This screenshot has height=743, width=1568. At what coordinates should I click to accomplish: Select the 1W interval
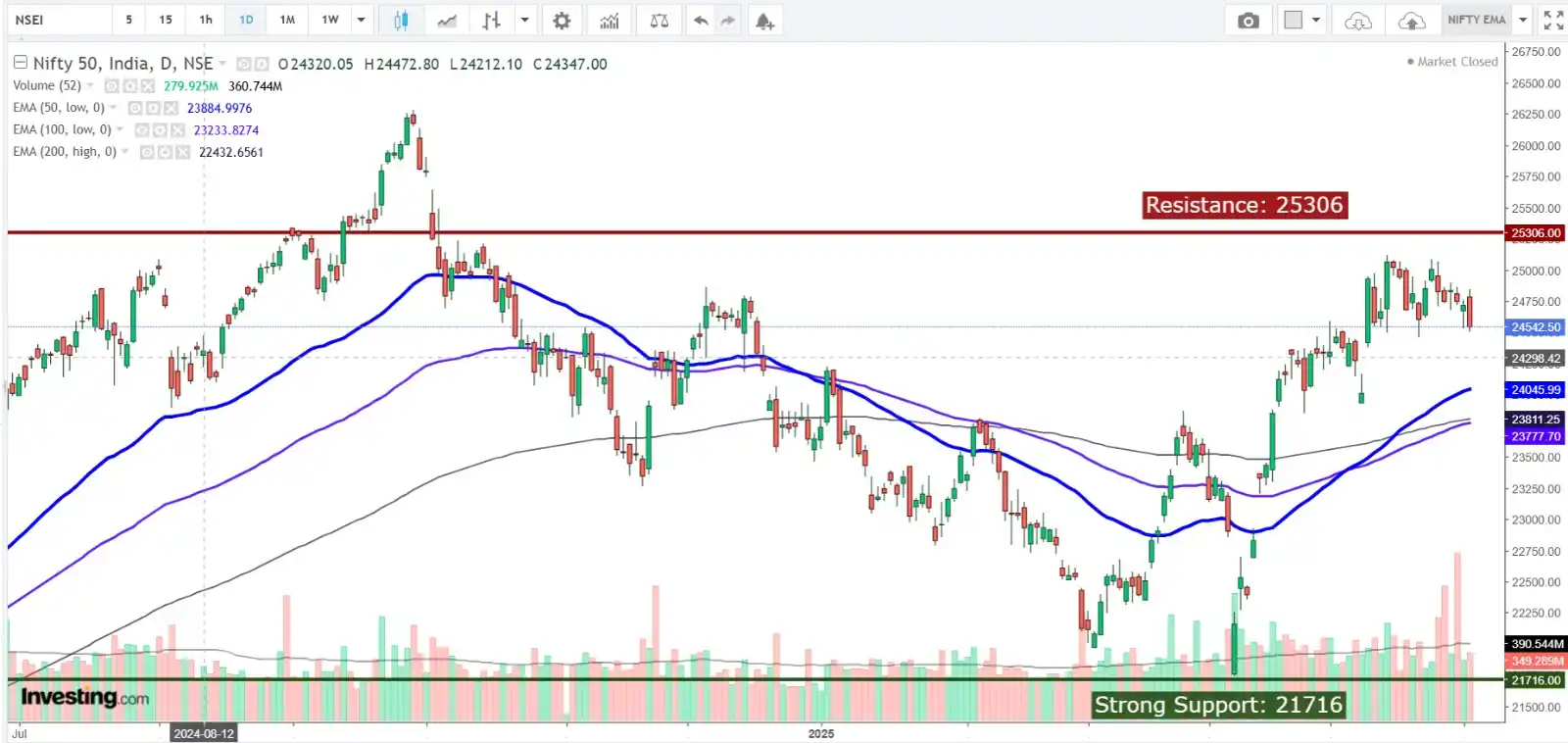(330, 20)
